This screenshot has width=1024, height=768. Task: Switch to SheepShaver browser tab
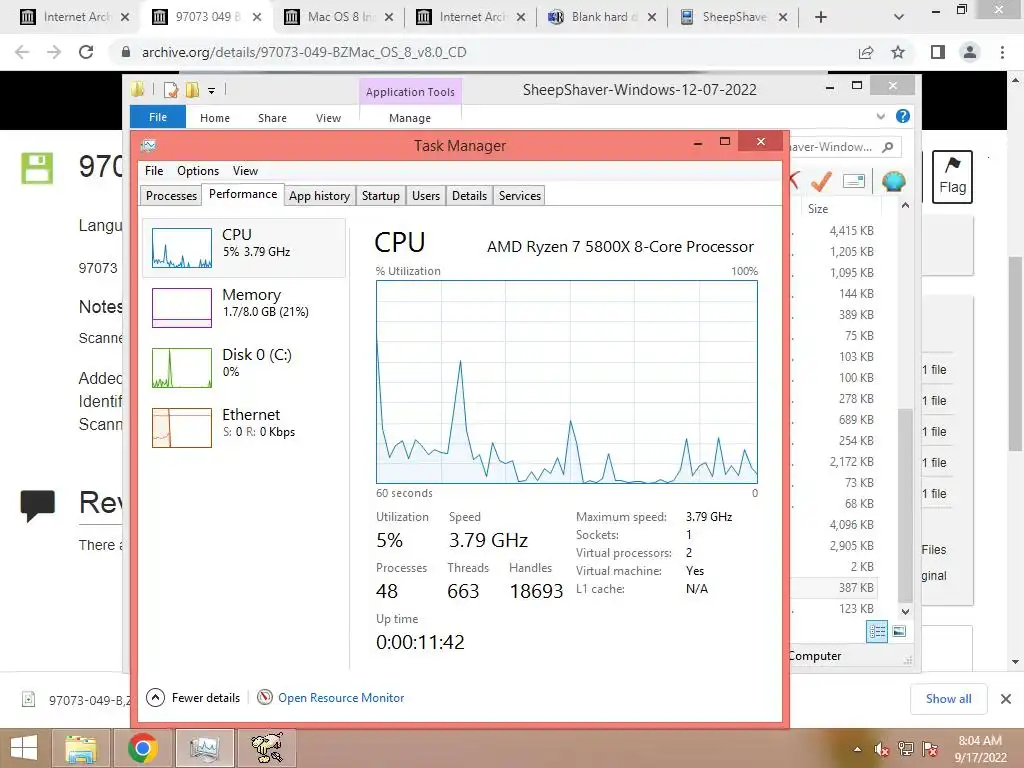click(733, 17)
